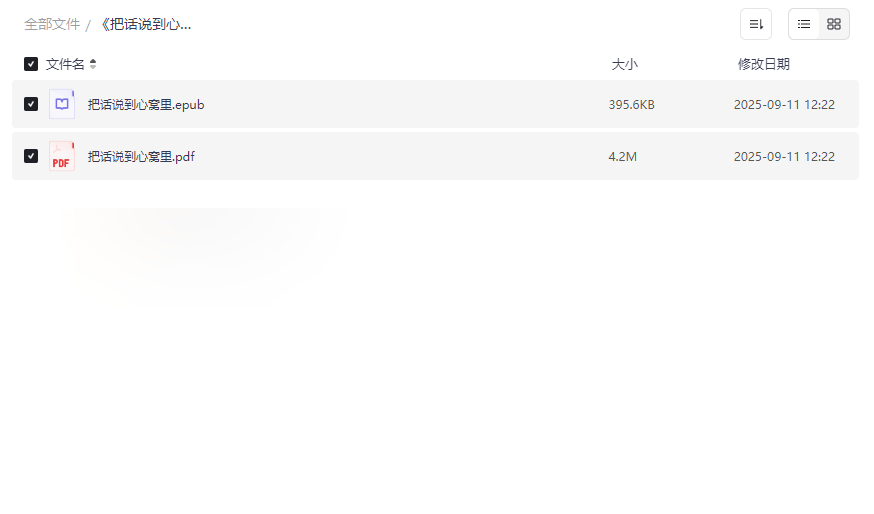Click the 文件名 column header
Image resolution: width=874 pixels, height=514 pixels.
point(65,64)
